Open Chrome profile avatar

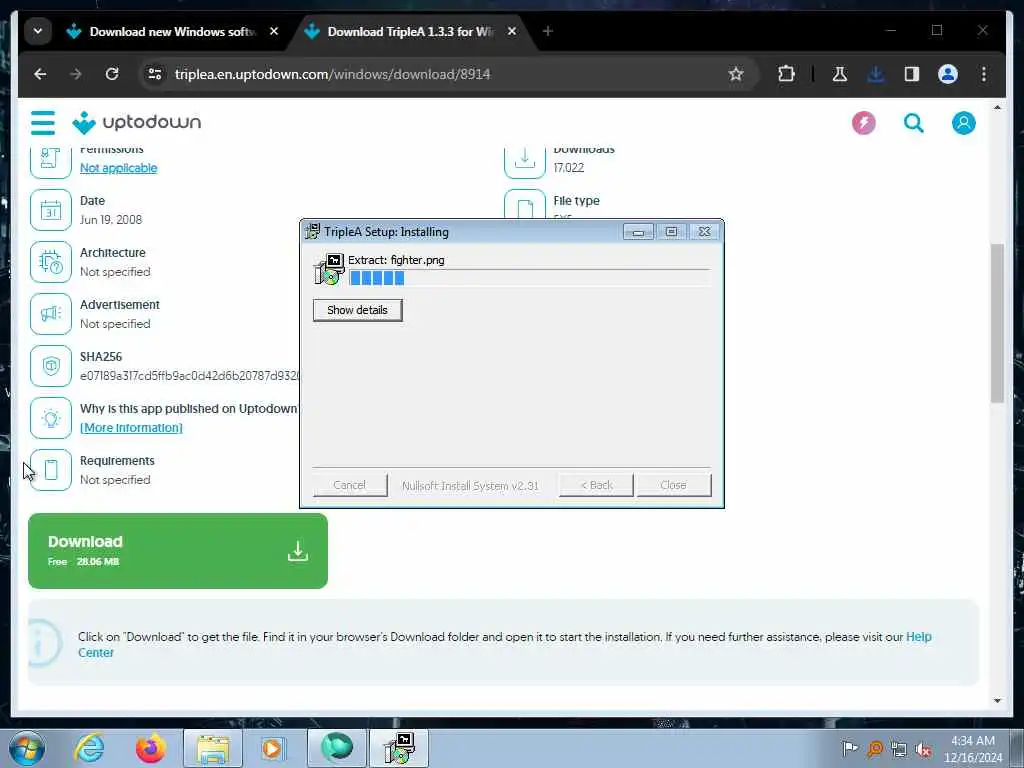948,74
